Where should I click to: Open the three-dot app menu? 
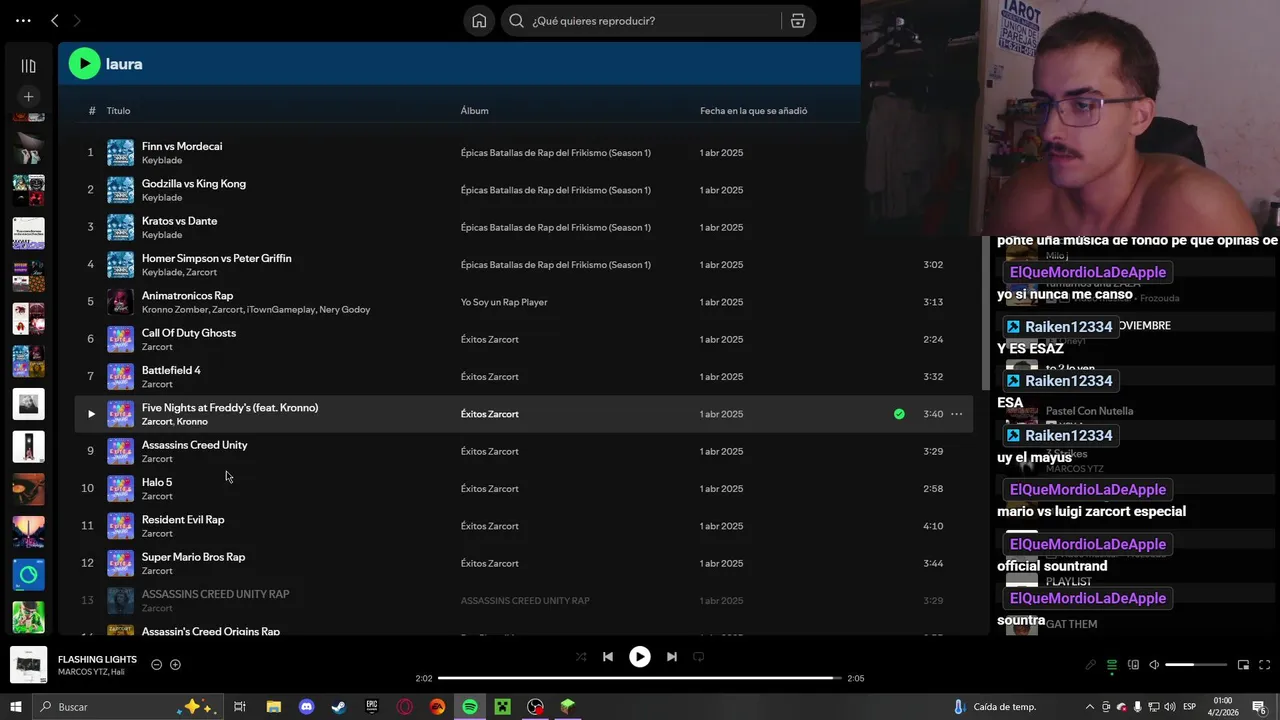point(23,20)
